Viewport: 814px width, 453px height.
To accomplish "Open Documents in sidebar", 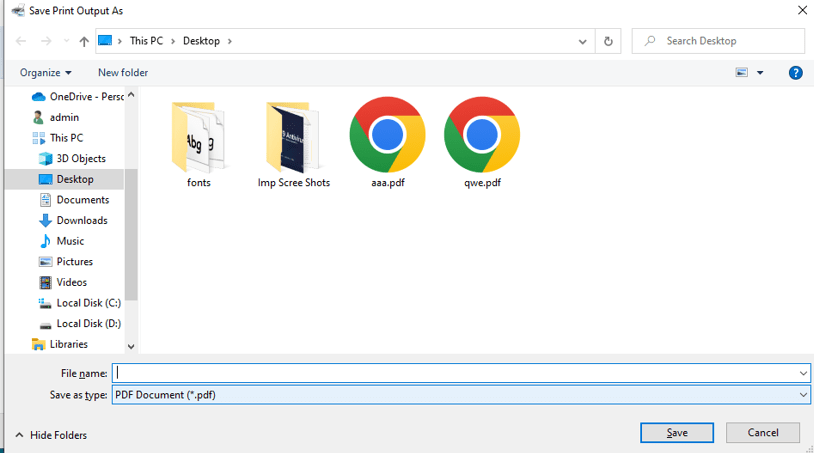I will [x=74, y=200].
